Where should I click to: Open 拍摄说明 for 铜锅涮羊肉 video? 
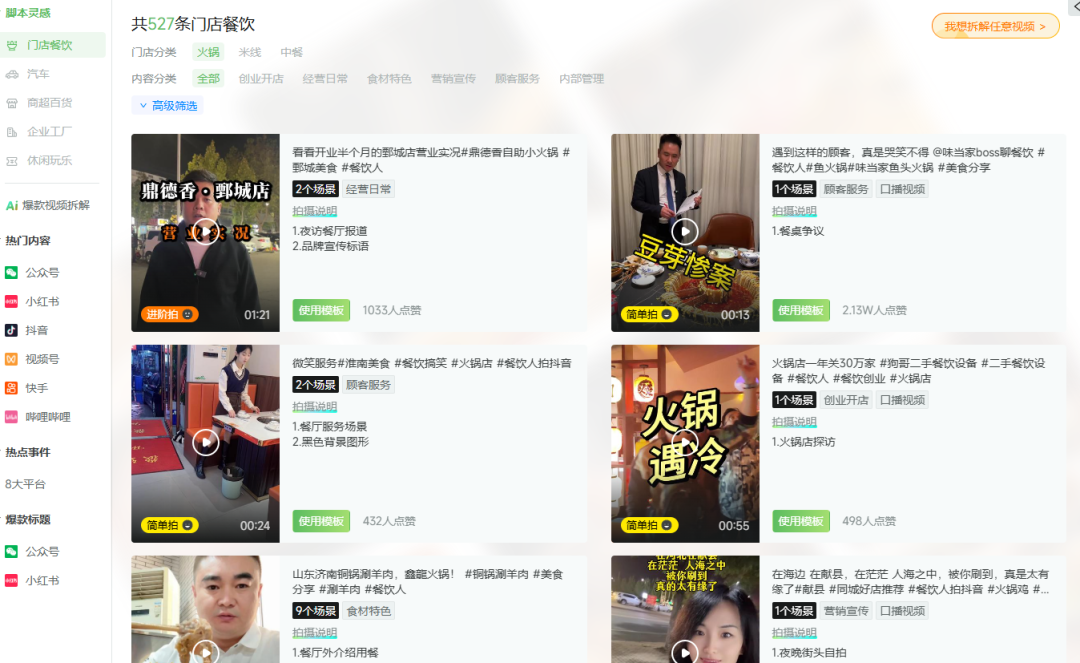315,632
